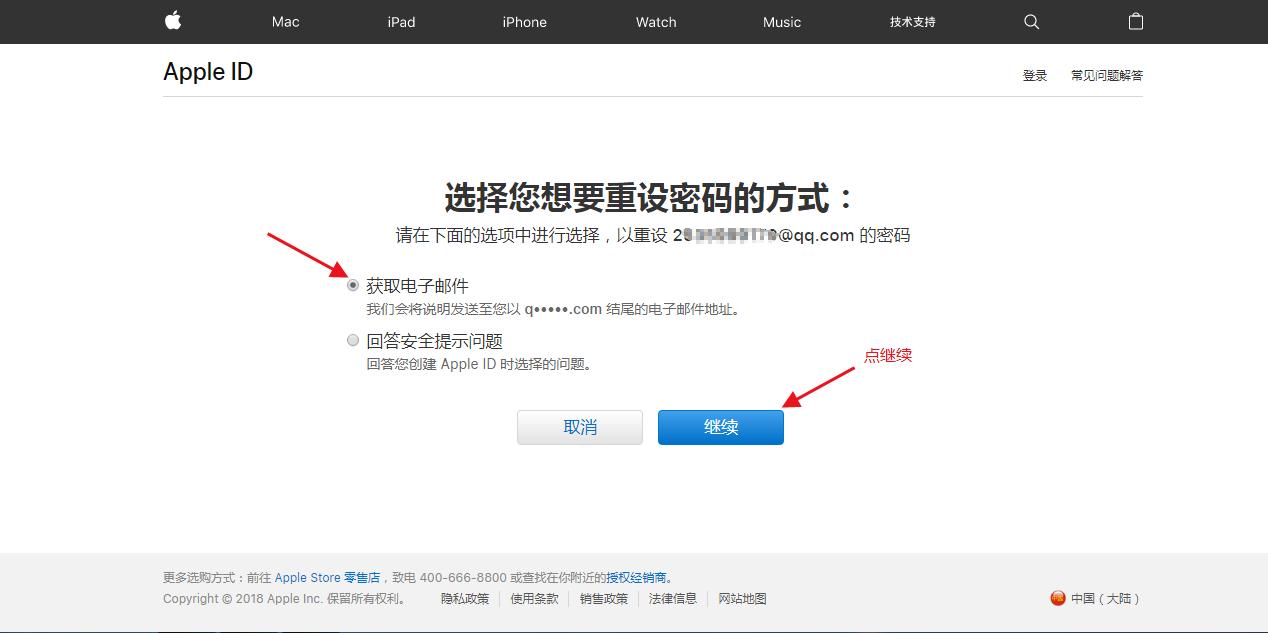Click the 选择您想要重设密码的方式 heading
1268x633 pixels.
pos(650,198)
